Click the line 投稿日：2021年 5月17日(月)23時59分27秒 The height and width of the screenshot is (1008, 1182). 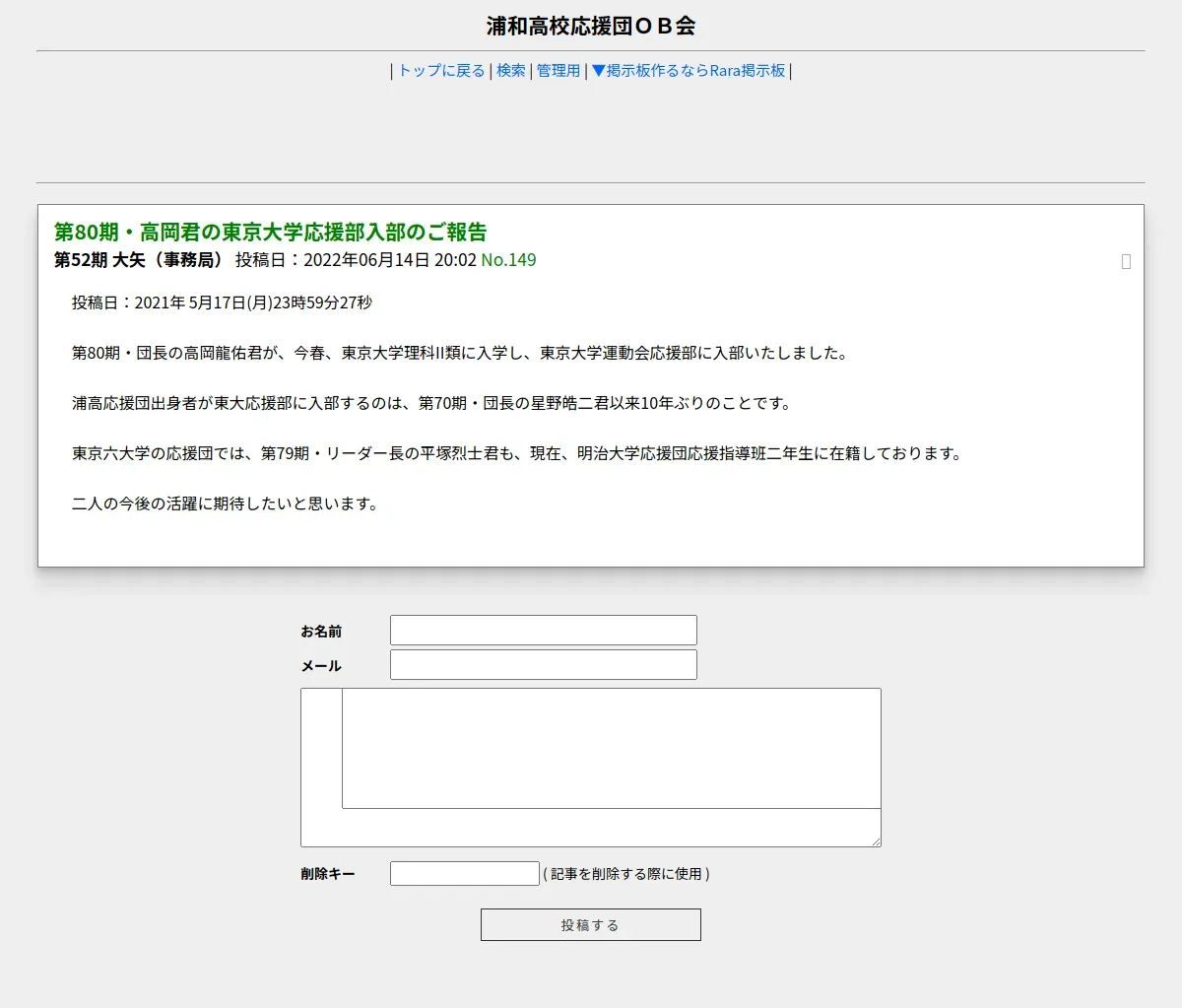pos(222,303)
